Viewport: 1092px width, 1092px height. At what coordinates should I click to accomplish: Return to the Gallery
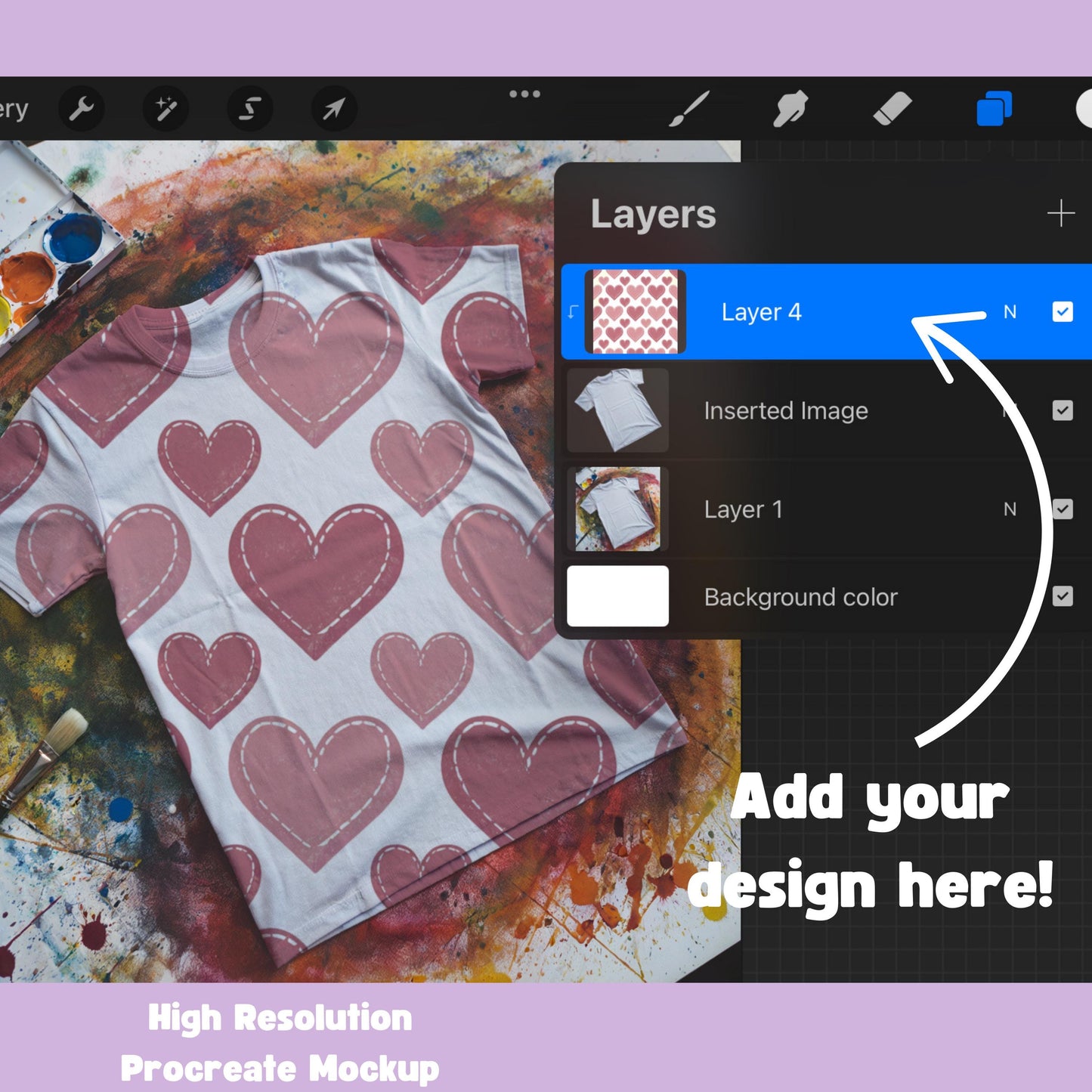pos(14,110)
